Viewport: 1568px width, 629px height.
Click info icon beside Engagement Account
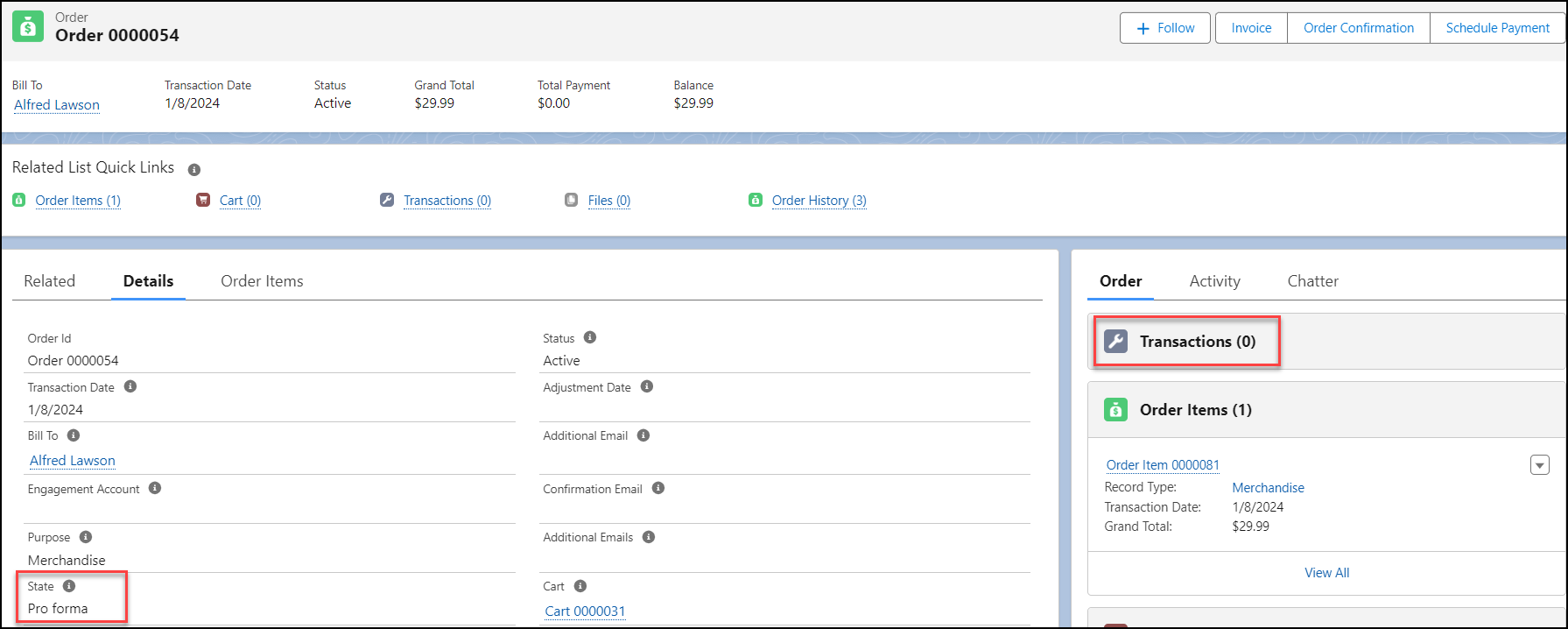[155, 488]
